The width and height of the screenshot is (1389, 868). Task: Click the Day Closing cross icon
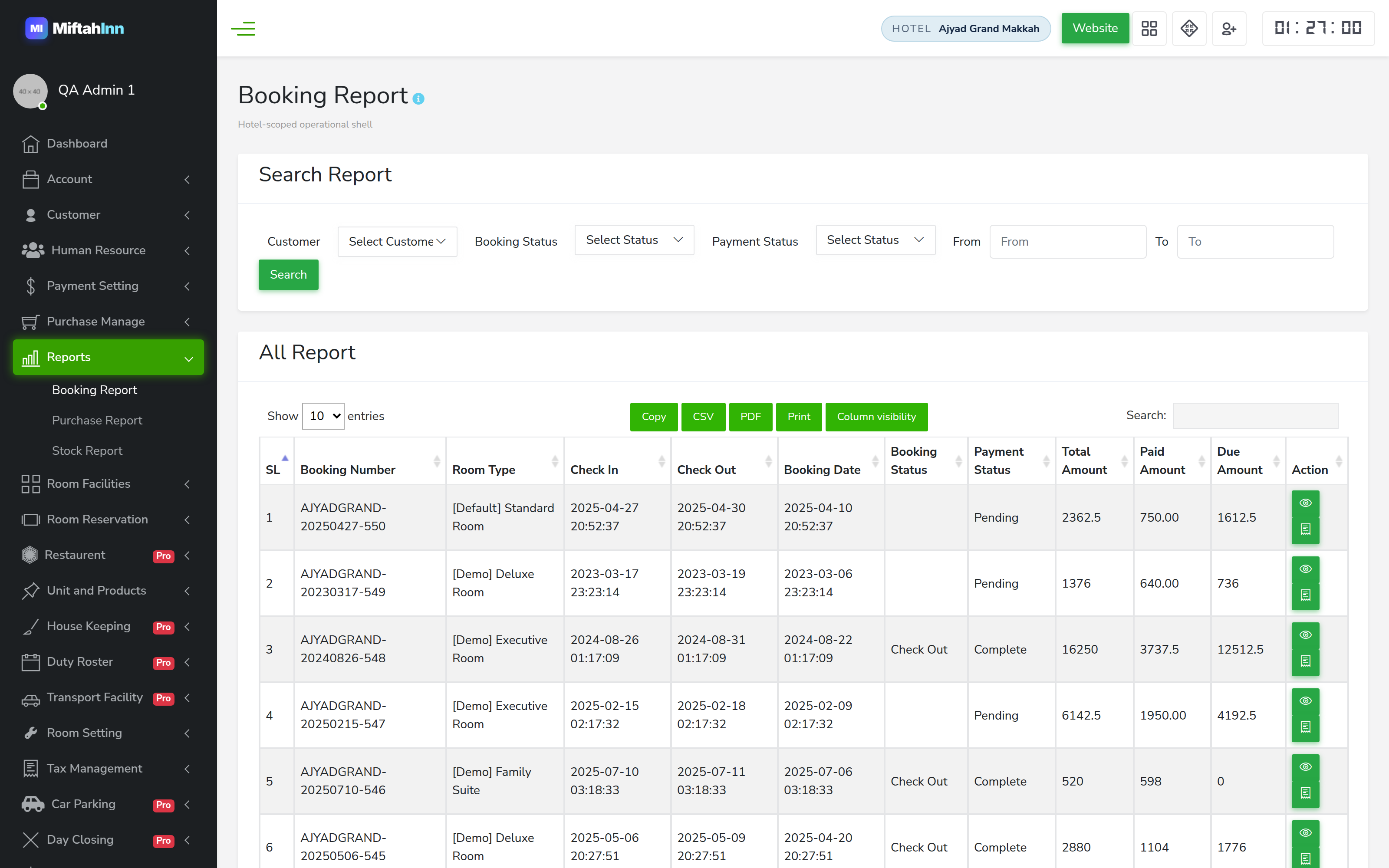[x=30, y=840]
